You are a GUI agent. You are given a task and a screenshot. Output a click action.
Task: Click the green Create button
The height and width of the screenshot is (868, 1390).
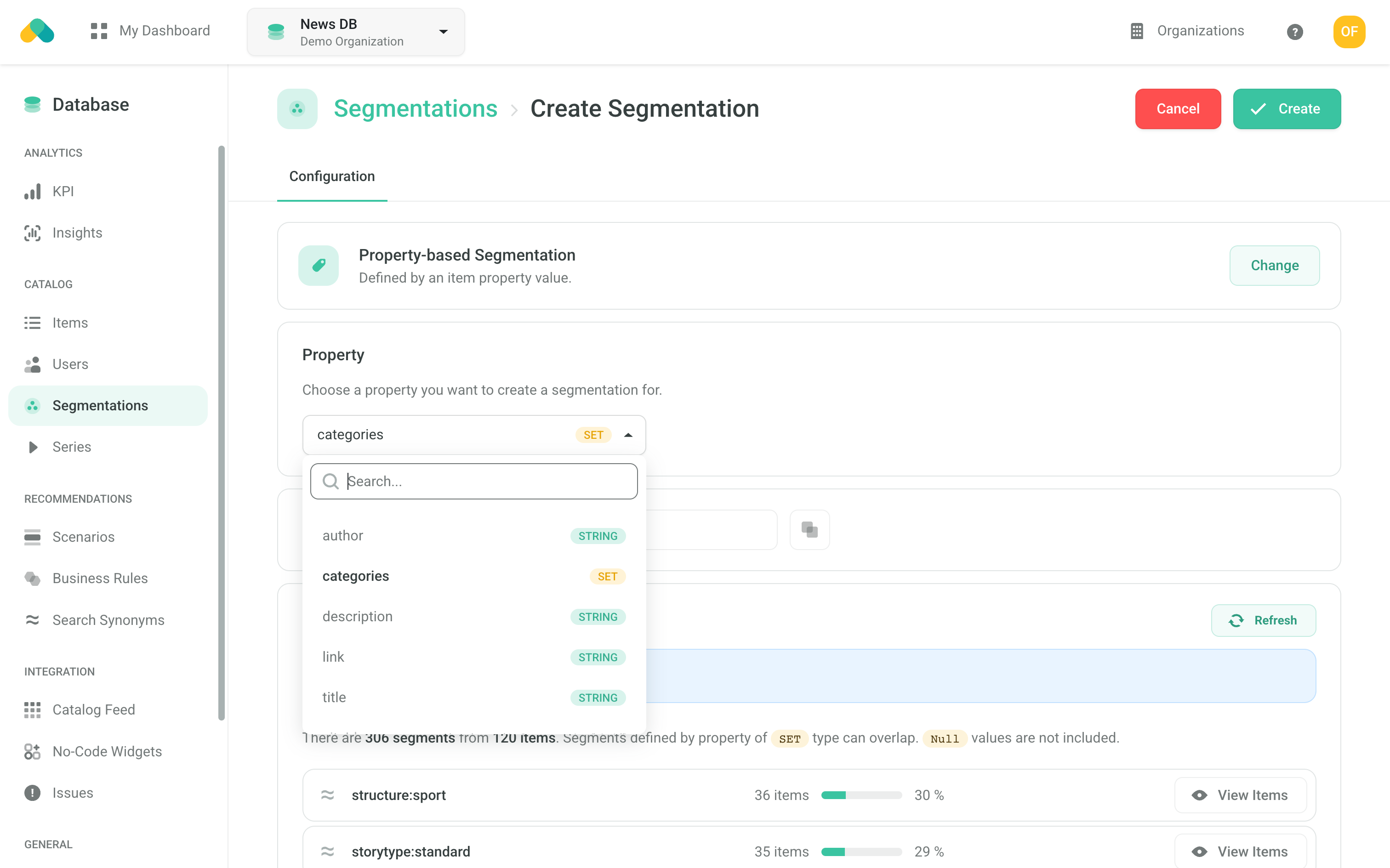click(x=1287, y=108)
